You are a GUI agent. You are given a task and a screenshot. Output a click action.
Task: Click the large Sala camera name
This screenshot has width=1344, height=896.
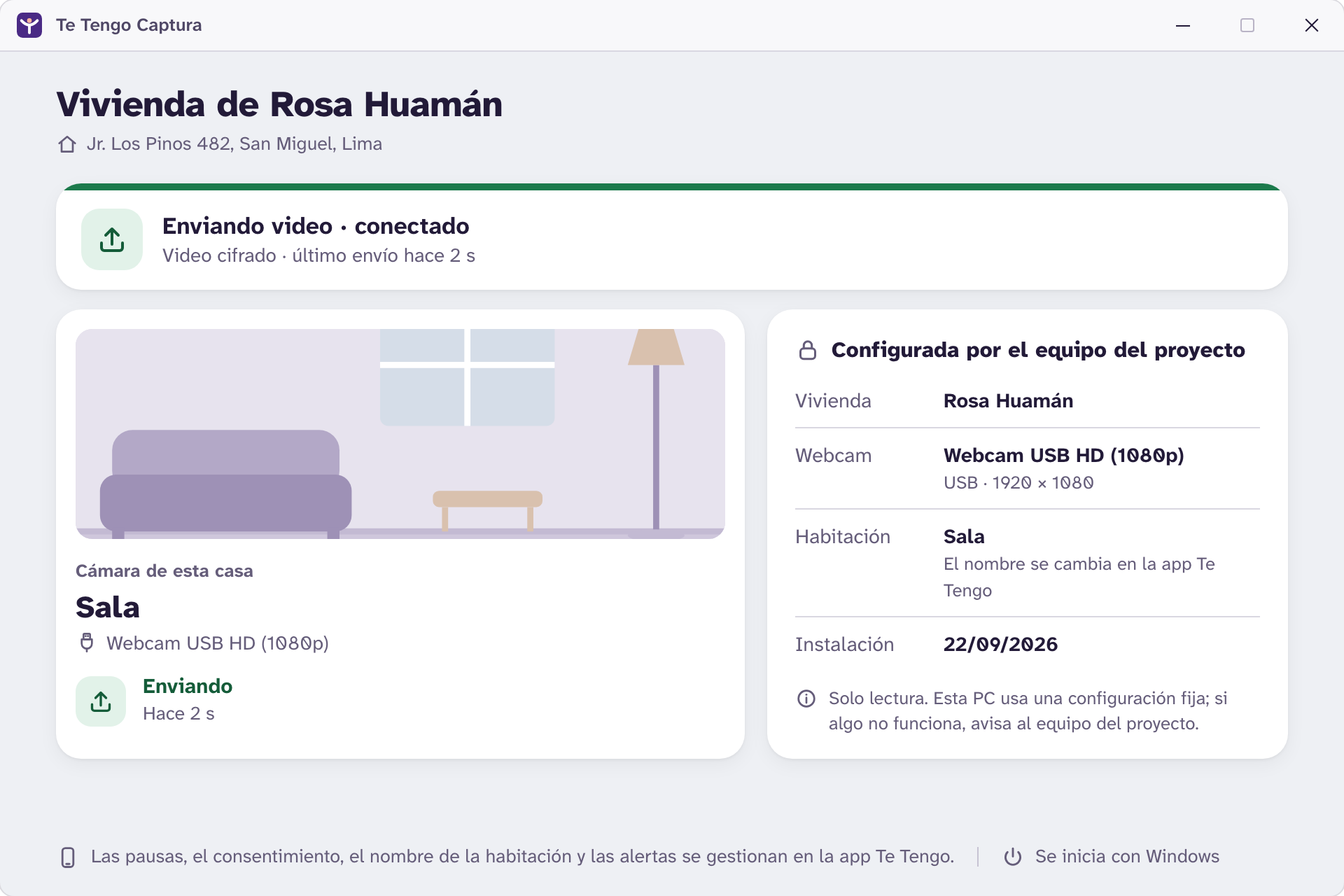click(108, 607)
